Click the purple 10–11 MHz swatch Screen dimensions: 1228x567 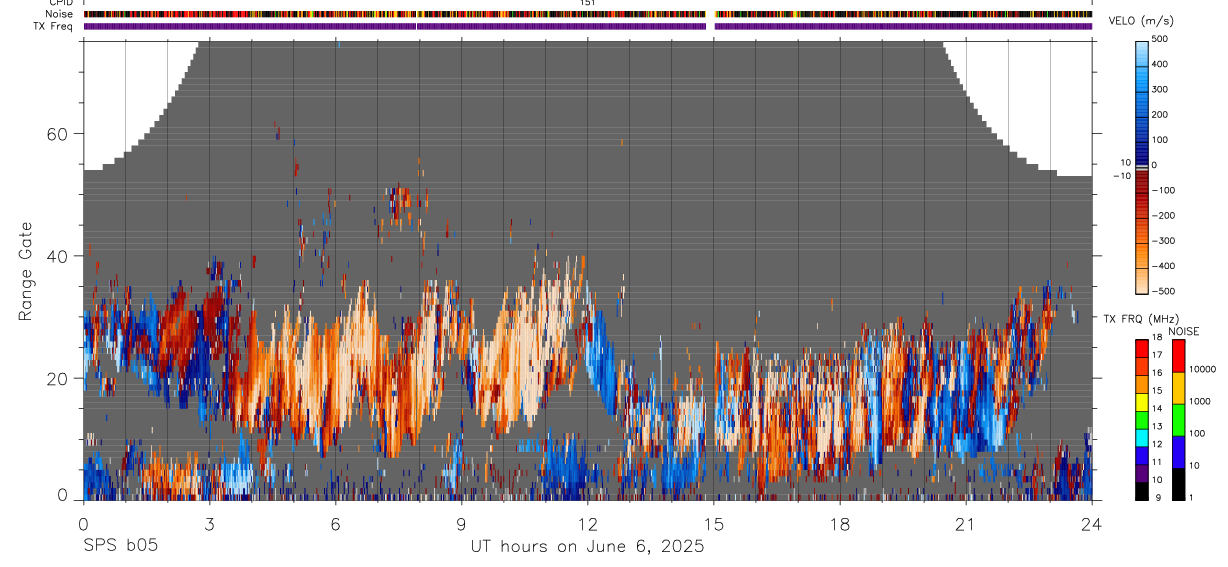click(x=1142, y=473)
